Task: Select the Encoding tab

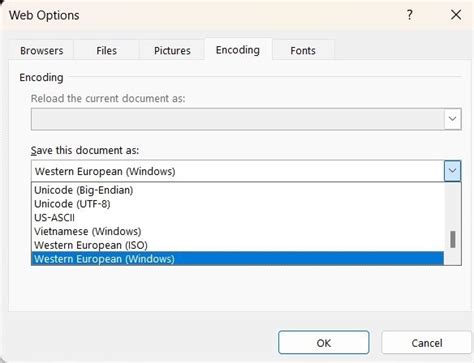Action: (238, 50)
